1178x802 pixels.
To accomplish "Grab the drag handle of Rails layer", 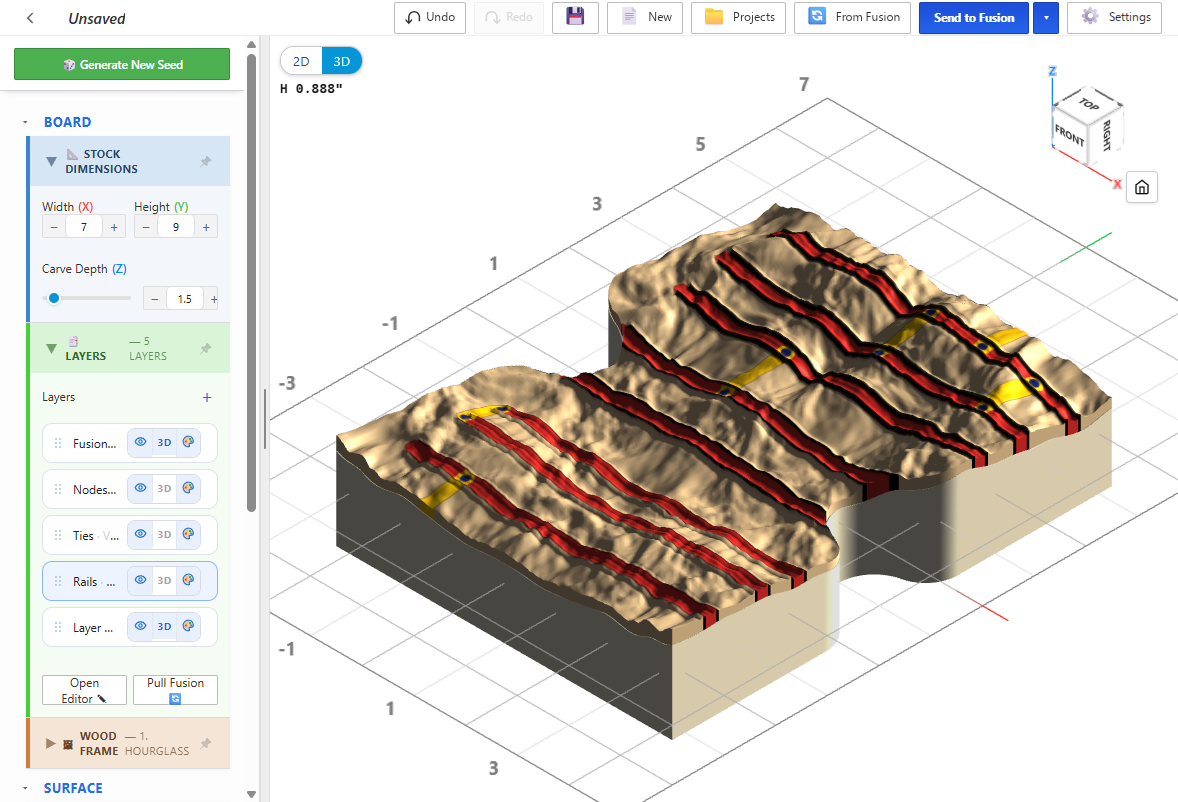I will point(58,581).
